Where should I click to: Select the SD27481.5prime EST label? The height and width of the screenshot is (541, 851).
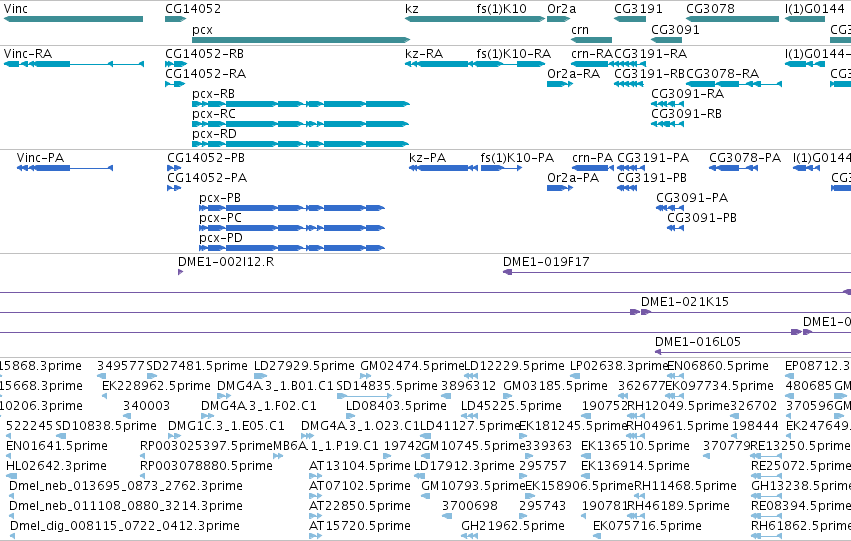(x=197, y=365)
